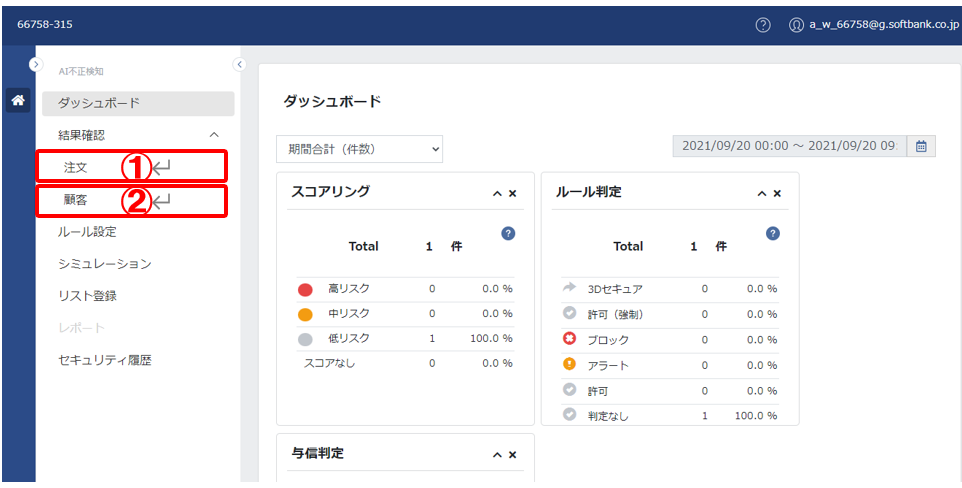The height and width of the screenshot is (488, 962).
Task: Click the 許可（強制） check icon
Action: pyautogui.click(x=569, y=313)
